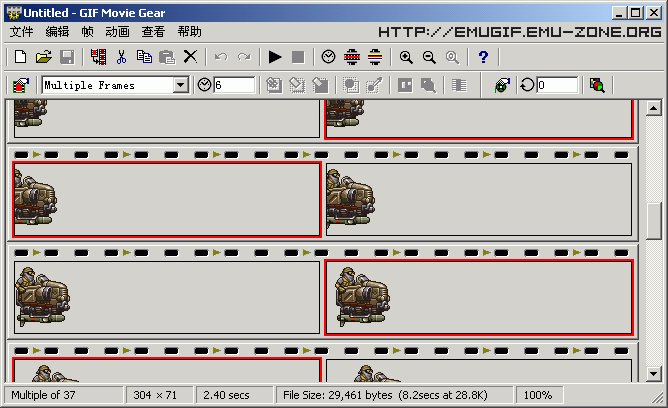This screenshot has height=408, width=668.
Task: Click the vertical scrollbar thumb
Action: click(x=654, y=221)
